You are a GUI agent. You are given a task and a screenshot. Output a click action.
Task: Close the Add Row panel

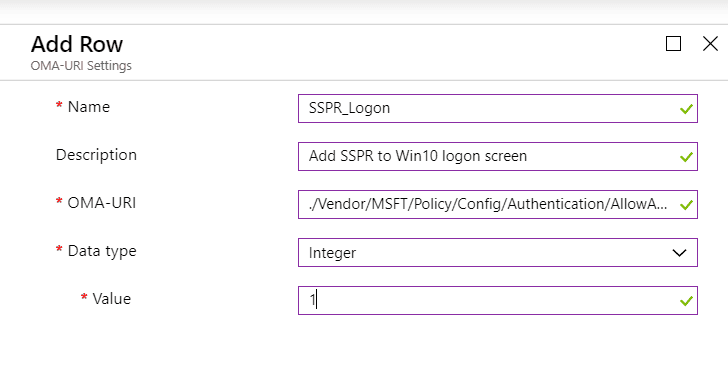[710, 44]
